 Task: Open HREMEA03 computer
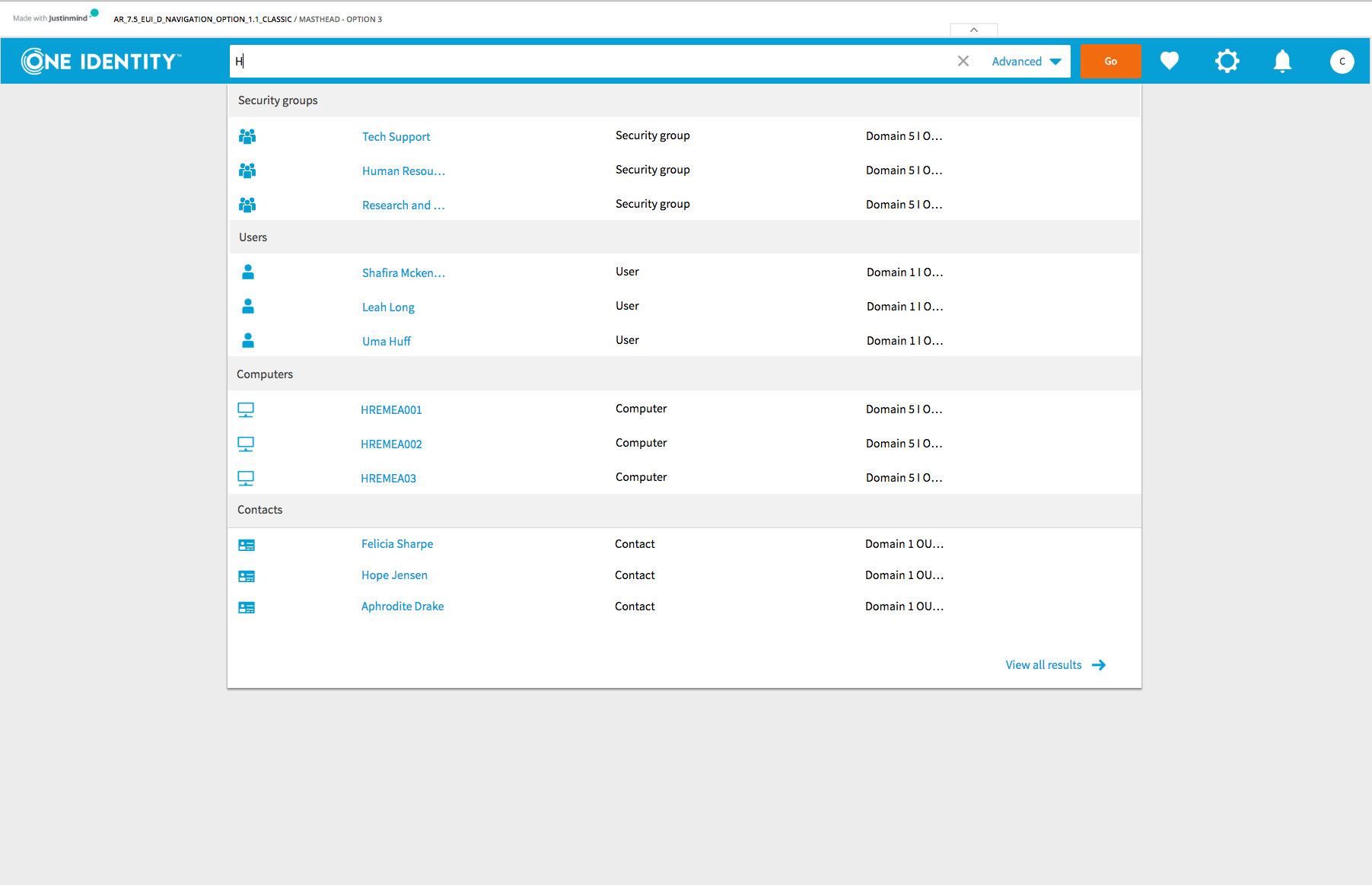click(388, 479)
